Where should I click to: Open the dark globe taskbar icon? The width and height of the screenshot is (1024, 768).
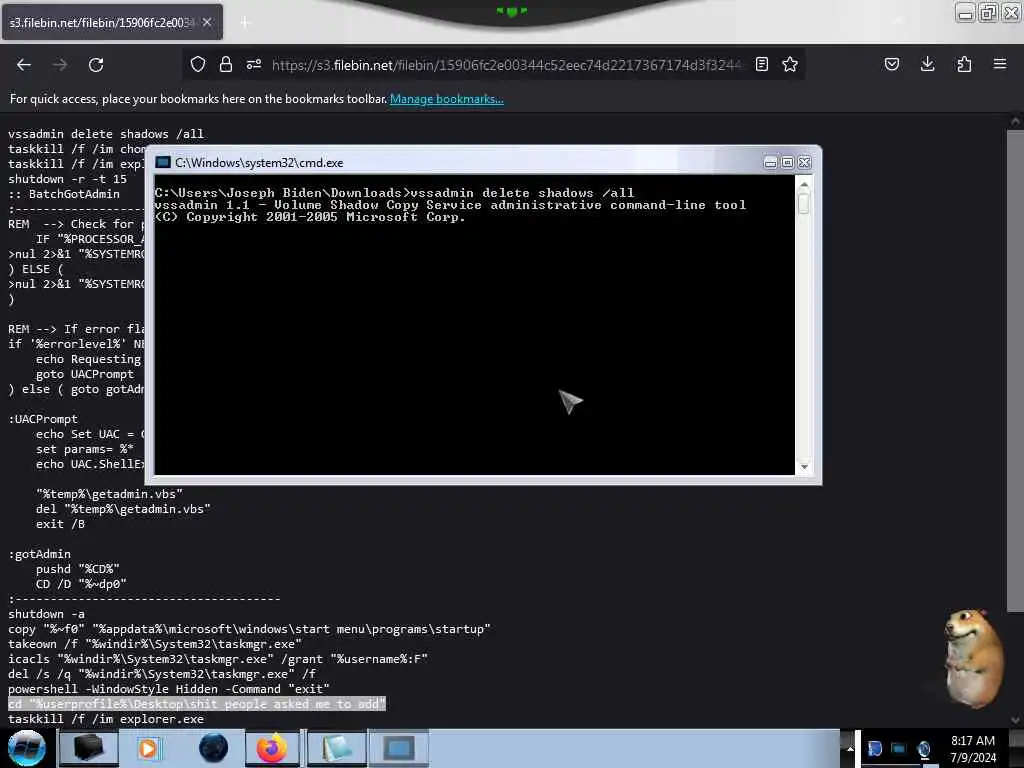(x=213, y=748)
